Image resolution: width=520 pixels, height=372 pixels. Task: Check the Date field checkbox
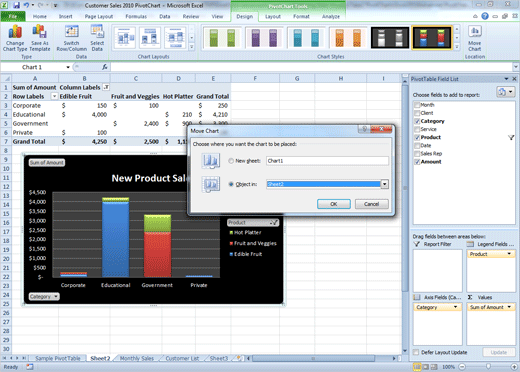point(417,145)
